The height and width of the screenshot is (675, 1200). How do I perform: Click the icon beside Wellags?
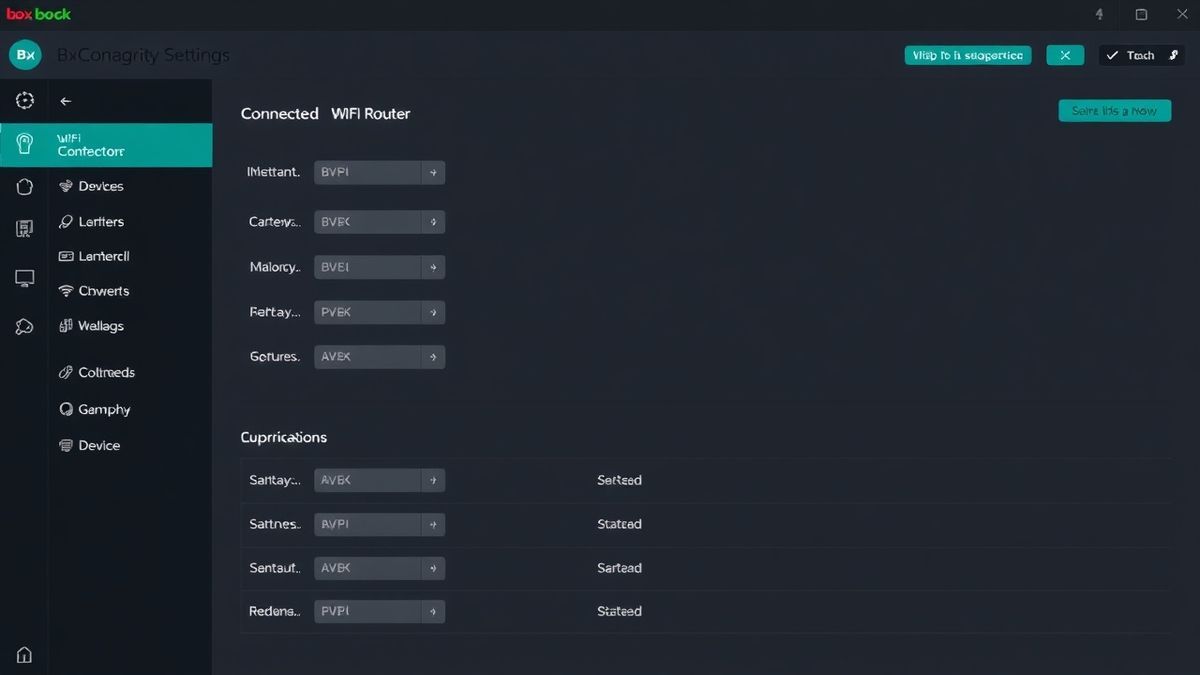(x=67, y=326)
